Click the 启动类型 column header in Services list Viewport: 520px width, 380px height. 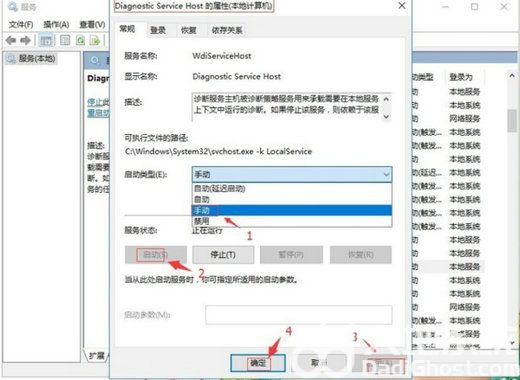pyautogui.click(x=423, y=77)
